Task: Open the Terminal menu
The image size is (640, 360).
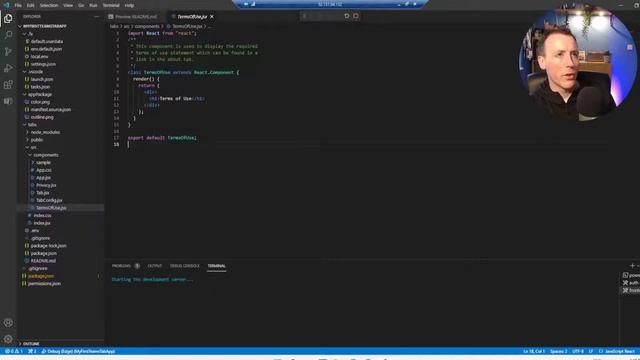Action: (x=111, y=6)
